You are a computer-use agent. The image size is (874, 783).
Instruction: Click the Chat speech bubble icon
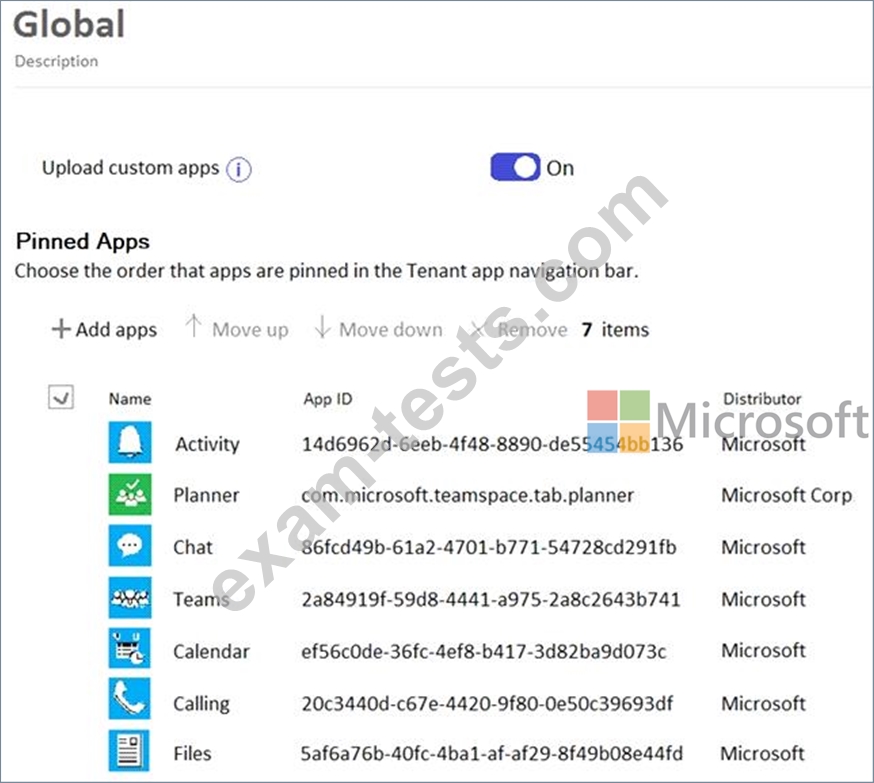pyautogui.click(x=130, y=547)
